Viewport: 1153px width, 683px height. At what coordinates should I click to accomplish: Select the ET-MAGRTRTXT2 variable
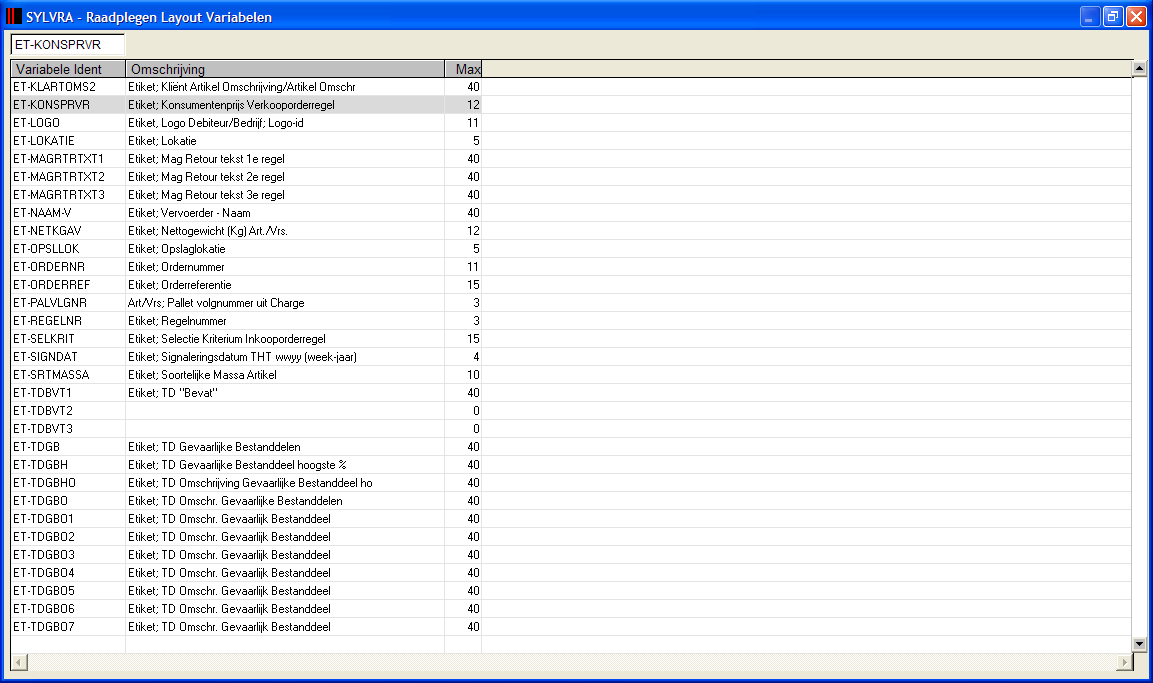tap(59, 177)
